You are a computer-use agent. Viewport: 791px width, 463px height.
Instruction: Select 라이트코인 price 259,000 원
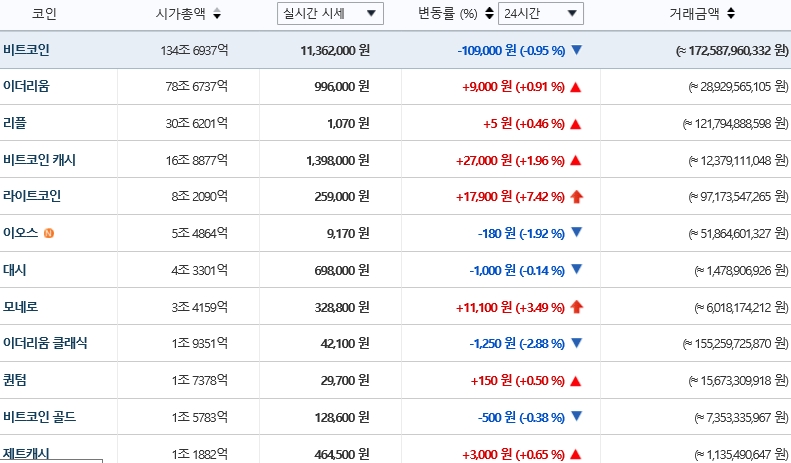(342, 196)
